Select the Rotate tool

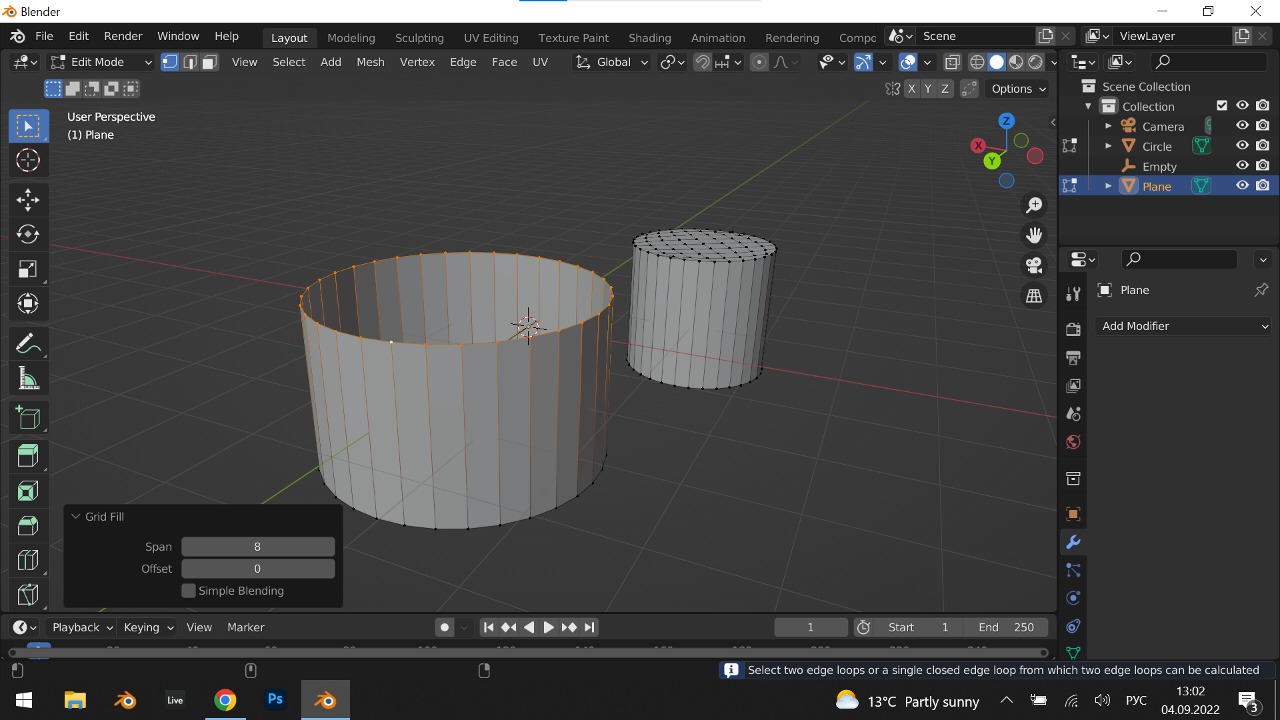point(28,234)
